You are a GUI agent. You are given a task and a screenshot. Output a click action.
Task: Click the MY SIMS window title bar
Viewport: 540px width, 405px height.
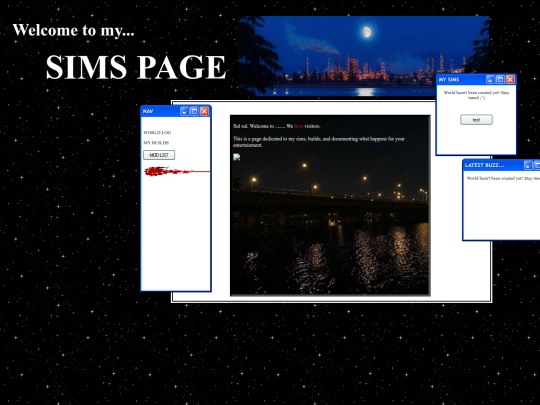[x=476, y=80]
